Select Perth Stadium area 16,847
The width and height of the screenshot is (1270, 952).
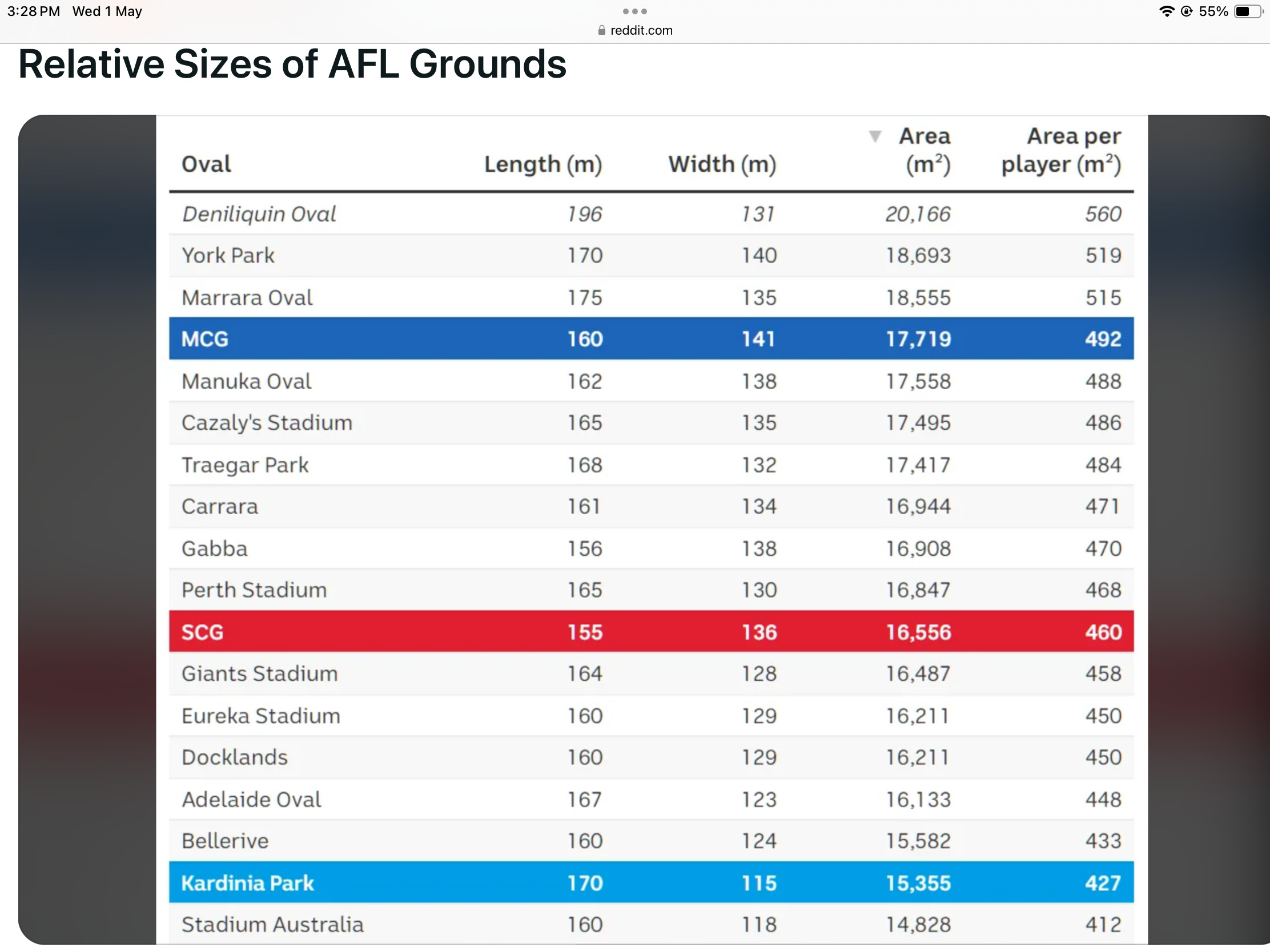[x=918, y=590]
